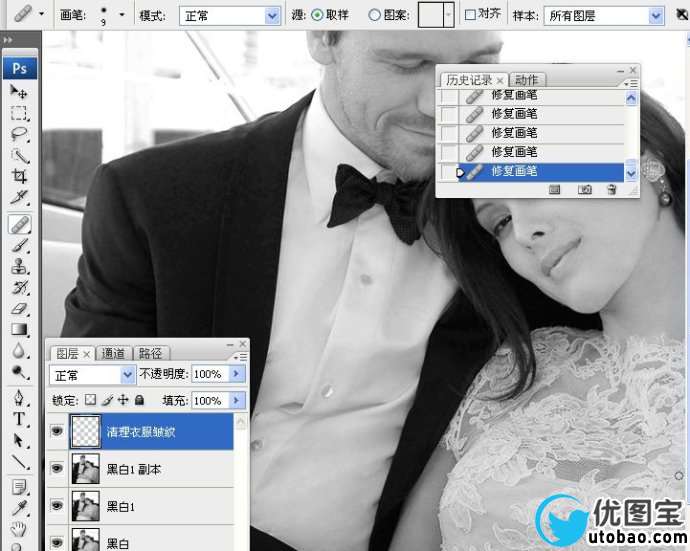Click the 填充 fill value field

(x=210, y=400)
